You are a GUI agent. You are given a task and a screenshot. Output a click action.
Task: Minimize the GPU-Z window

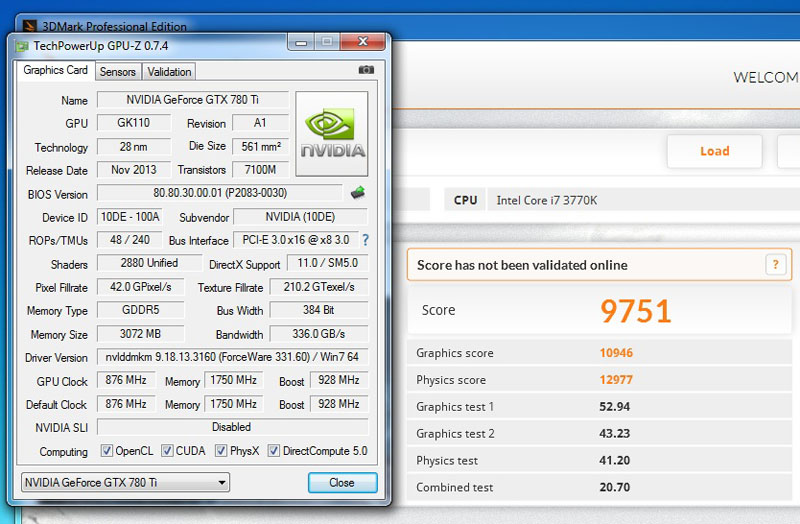(x=301, y=42)
